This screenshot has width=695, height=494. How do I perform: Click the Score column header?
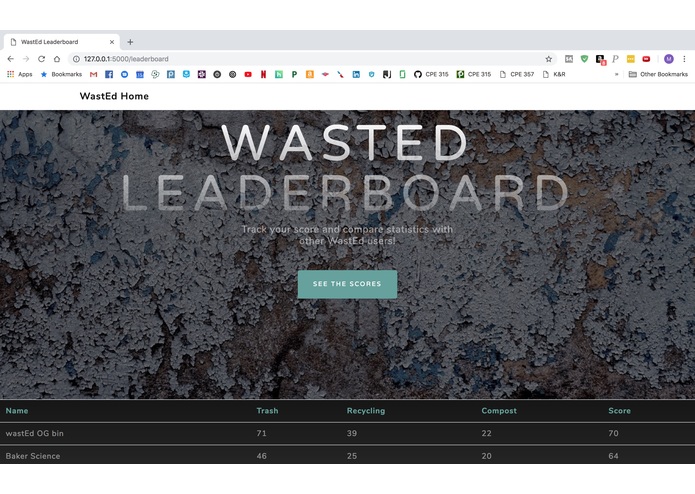click(619, 411)
